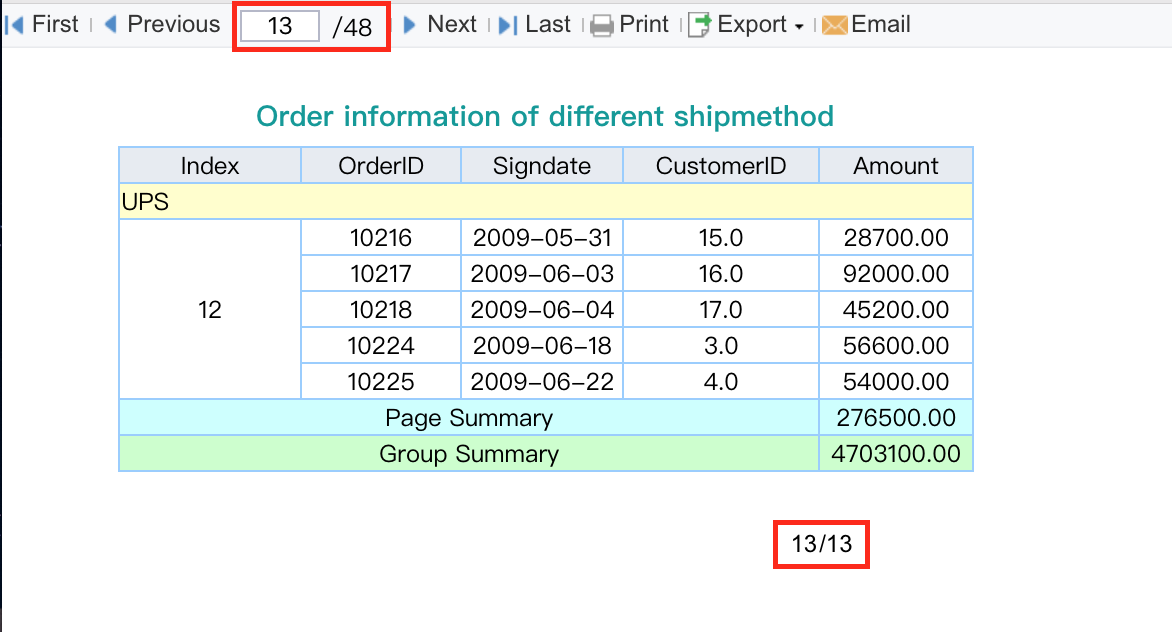Click the printer icon
1172x632 pixels.
click(602, 25)
